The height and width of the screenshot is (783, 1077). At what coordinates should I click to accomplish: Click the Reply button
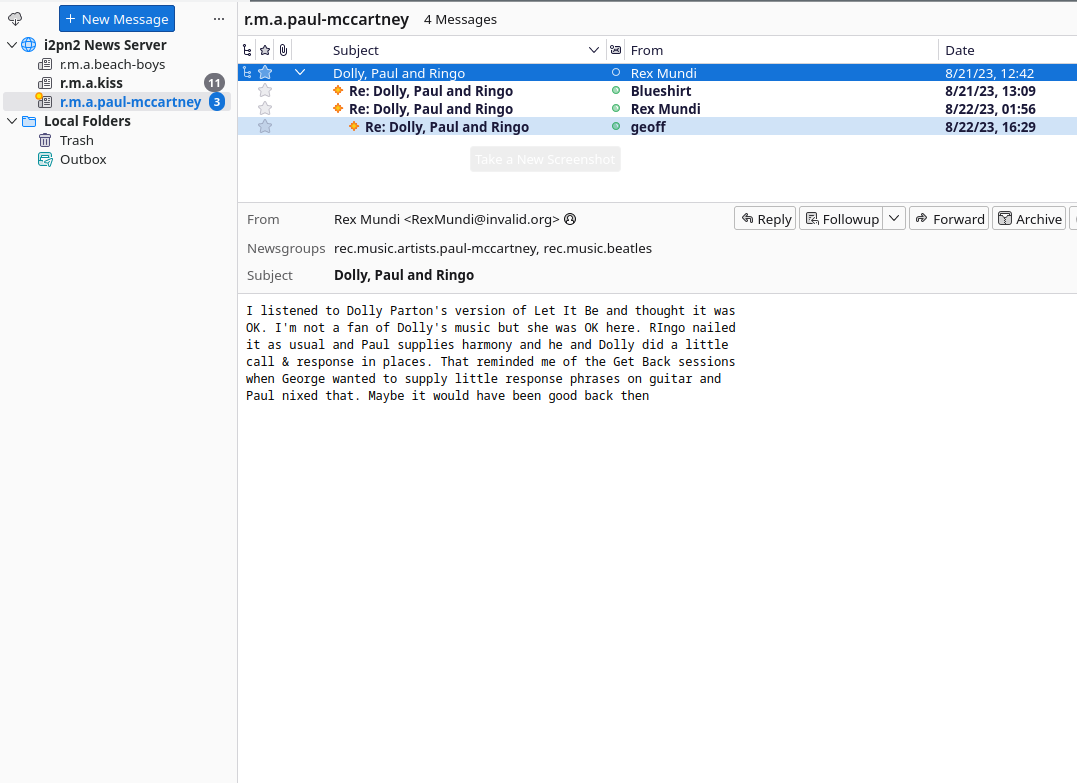click(x=765, y=218)
